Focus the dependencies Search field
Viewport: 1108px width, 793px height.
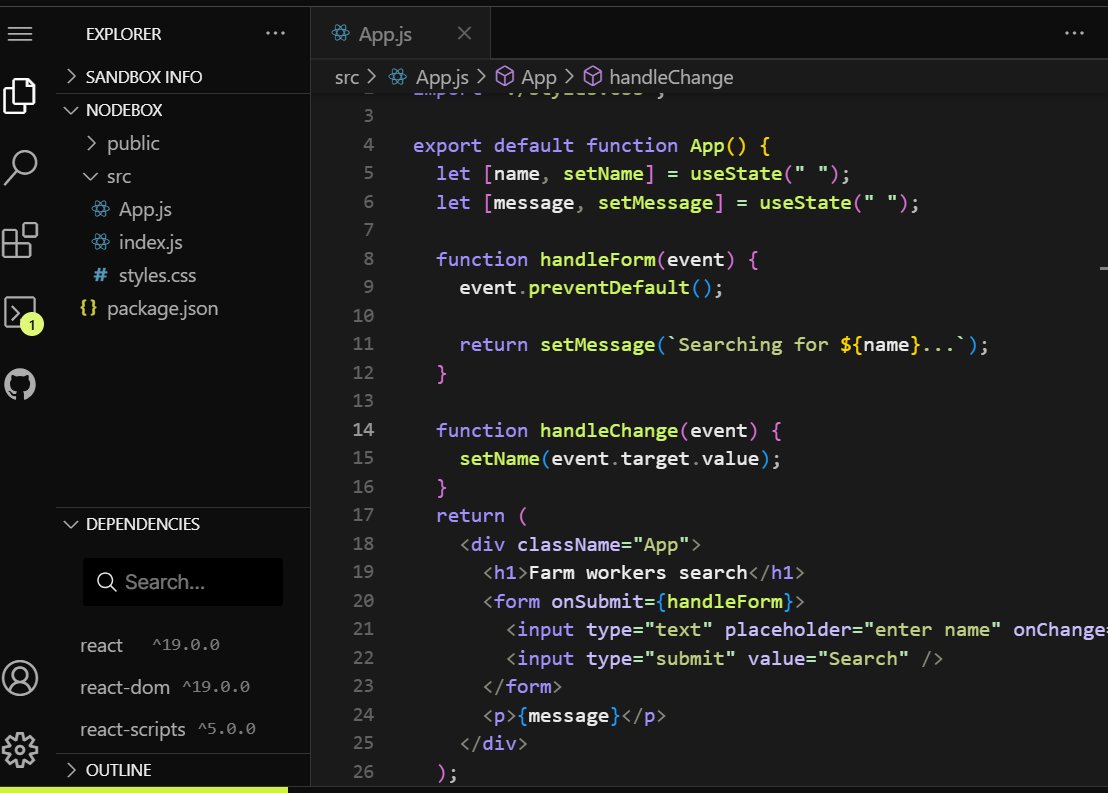183,582
